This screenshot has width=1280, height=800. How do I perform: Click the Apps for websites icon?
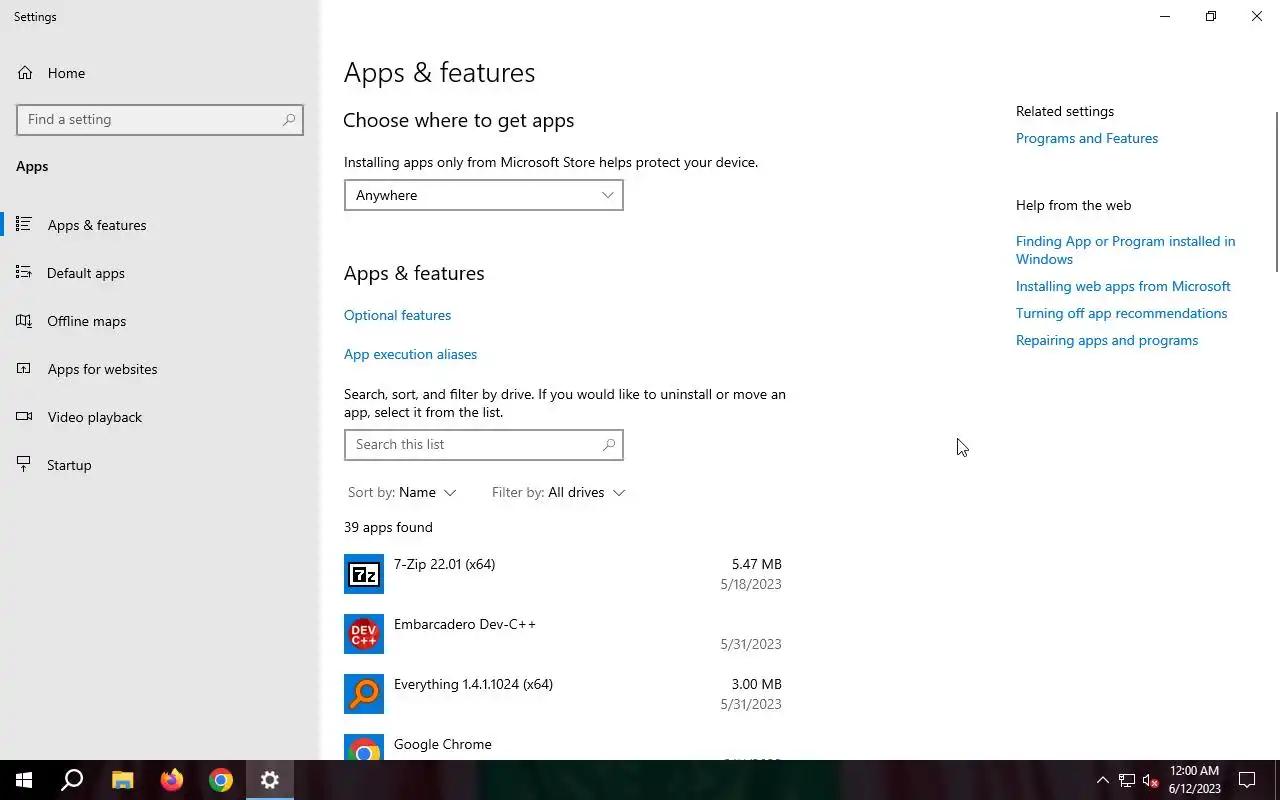pyautogui.click(x=24, y=368)
